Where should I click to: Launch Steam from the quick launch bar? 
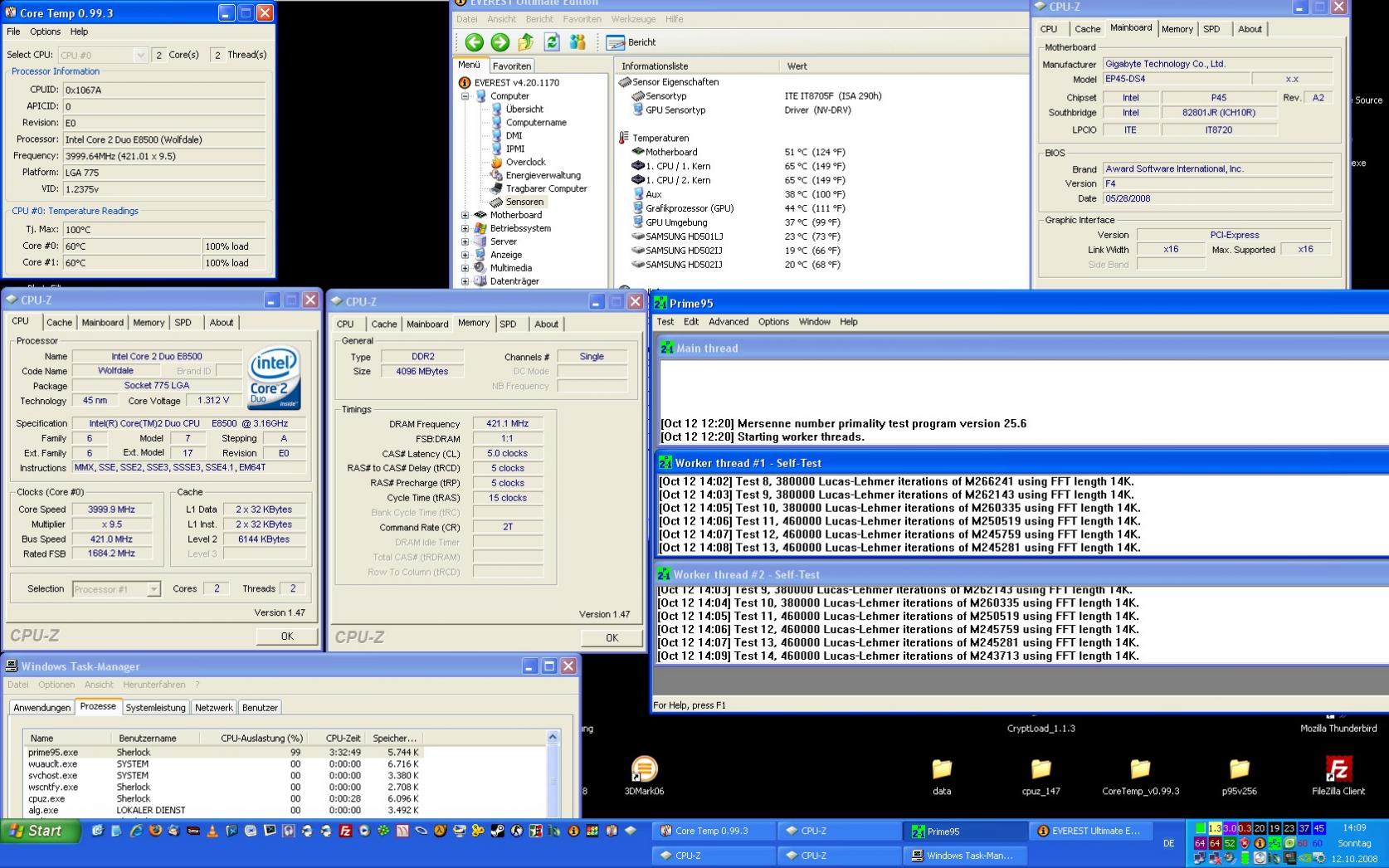tap(498, 830)
